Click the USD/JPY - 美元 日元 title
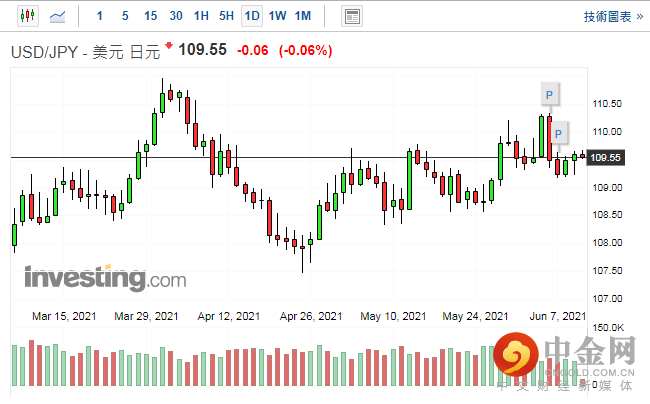Viewport: 650px width, 404px height. 85,52
